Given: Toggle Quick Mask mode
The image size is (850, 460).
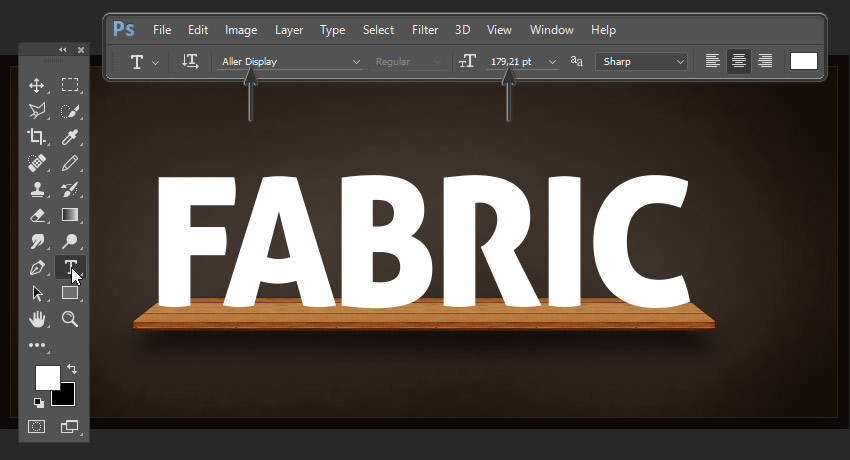Looking at the screenshot, I should 36,426.
